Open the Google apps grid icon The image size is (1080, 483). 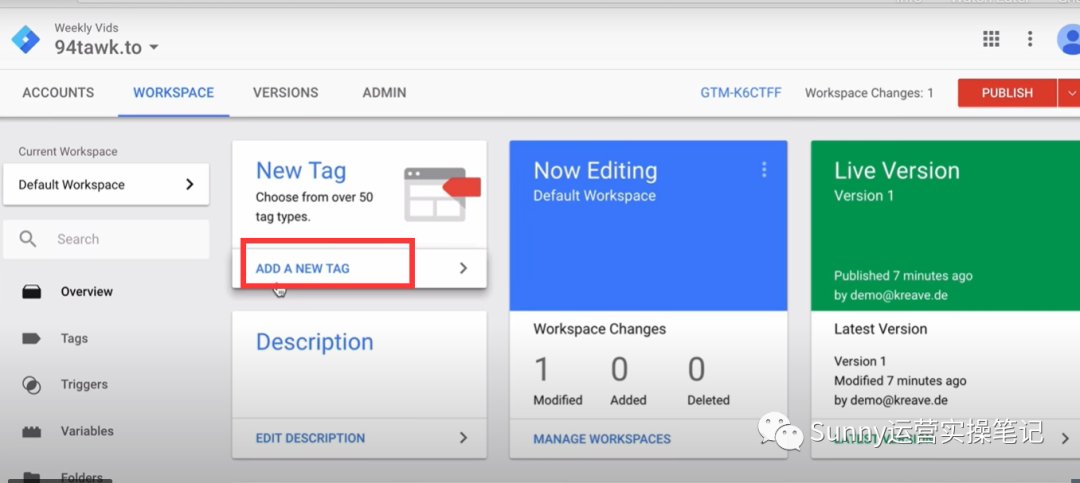pos(991,39)
